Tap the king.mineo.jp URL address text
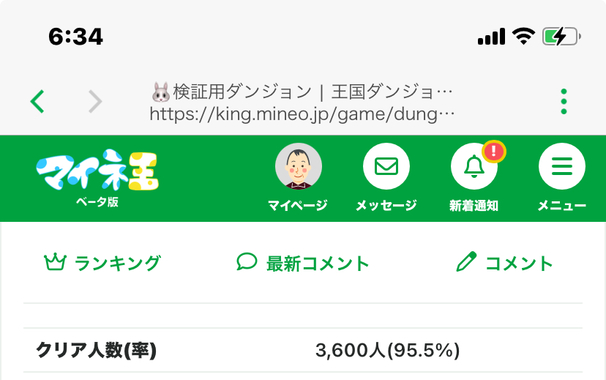The image size is (606, 380). pos(302,114)
